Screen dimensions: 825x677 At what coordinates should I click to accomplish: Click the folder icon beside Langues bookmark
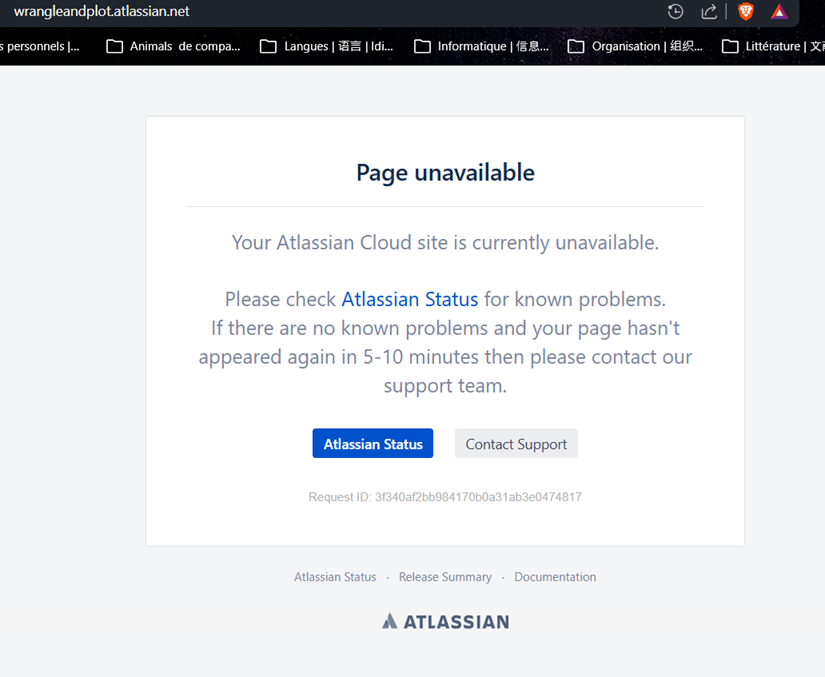click(266, 45)
